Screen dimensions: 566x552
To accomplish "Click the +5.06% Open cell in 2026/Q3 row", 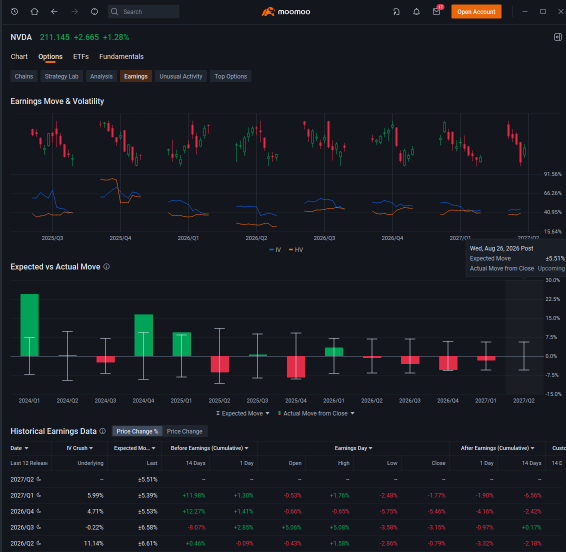I will [x=291, y=527].
